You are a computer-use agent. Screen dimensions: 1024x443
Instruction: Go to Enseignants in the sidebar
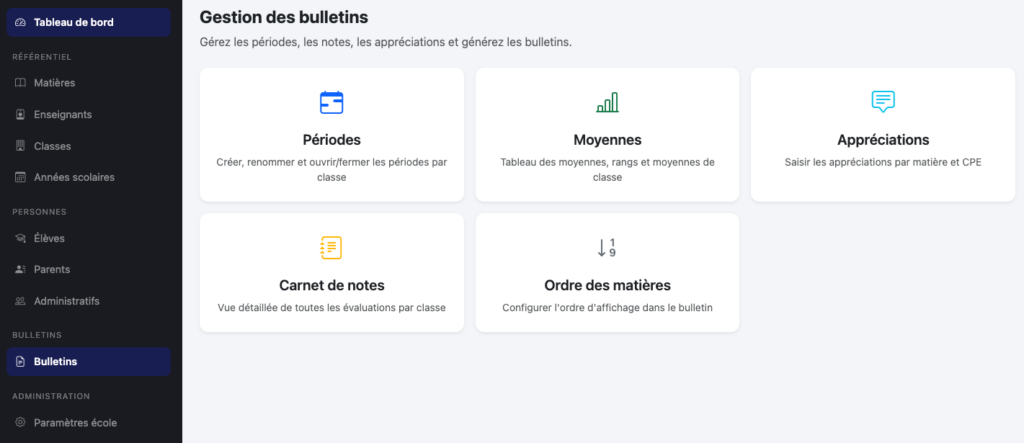(x=62, y=114)
